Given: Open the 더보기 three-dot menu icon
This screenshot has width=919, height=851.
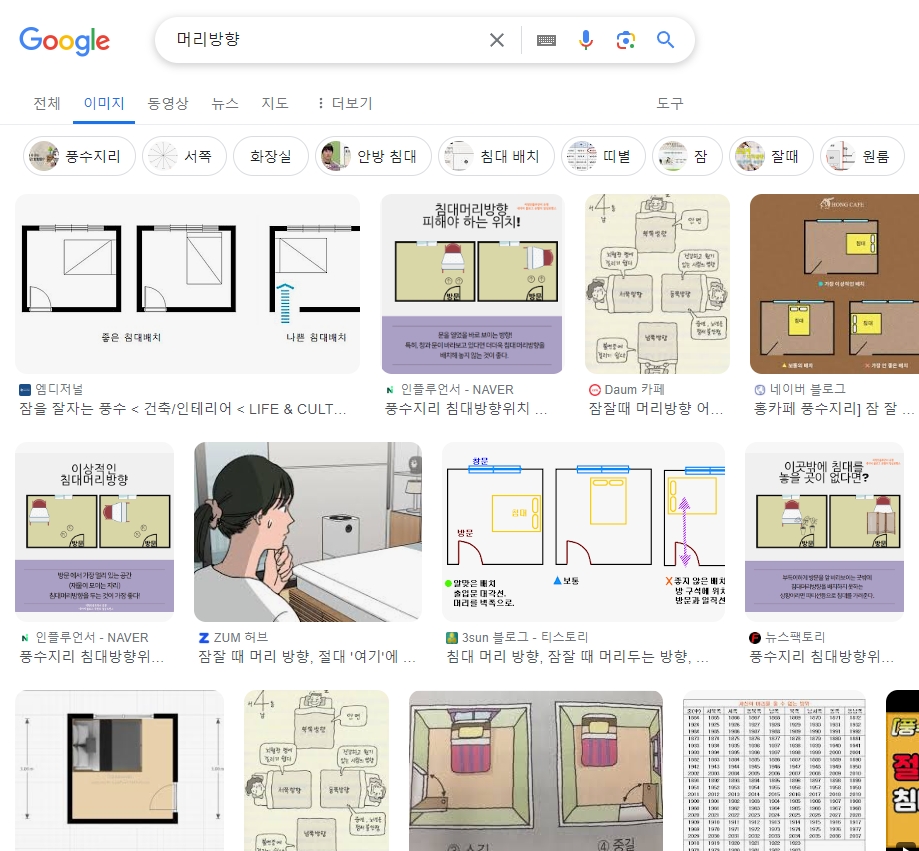Looking at the screenshot, I should pyautogui.click(x=319, y=103).
